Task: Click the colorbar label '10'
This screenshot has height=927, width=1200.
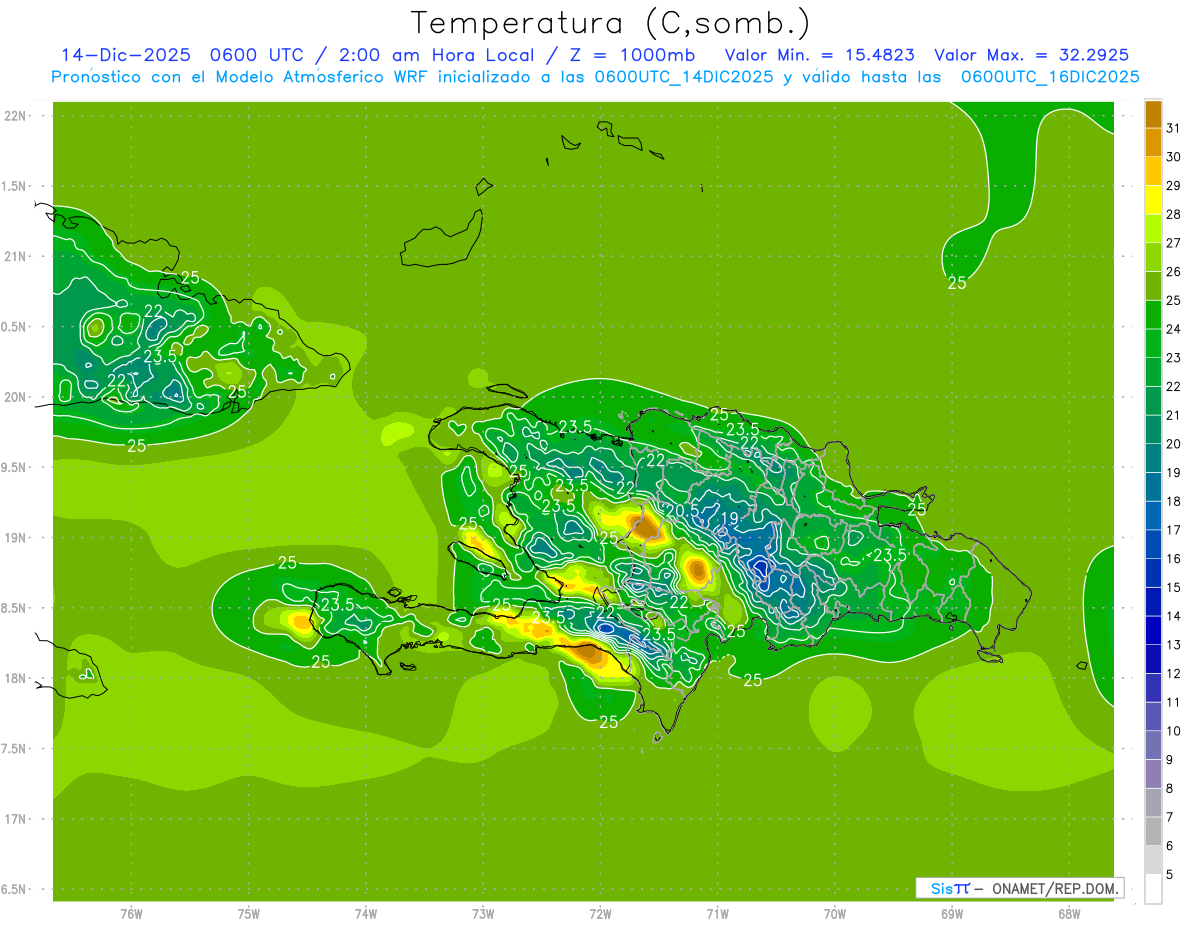Action: point(1173,731)
